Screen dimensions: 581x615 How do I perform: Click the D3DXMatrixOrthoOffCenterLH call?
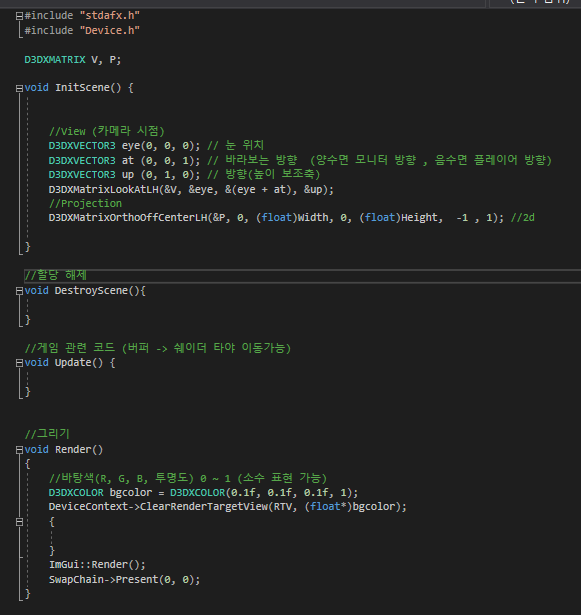pos(276,218)
